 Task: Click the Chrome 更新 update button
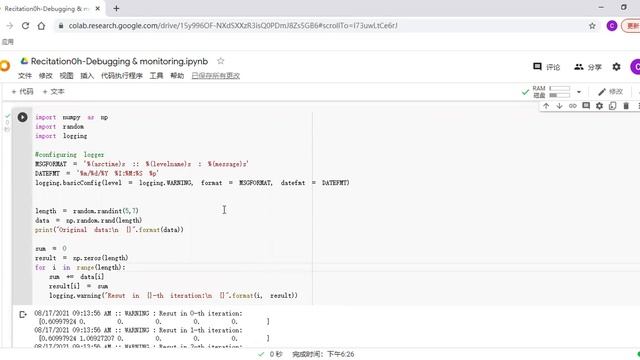[x=631, y=26]
